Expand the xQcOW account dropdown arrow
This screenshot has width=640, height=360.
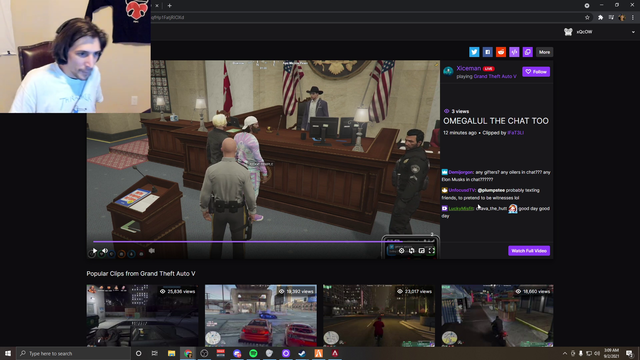coord(633,32)
